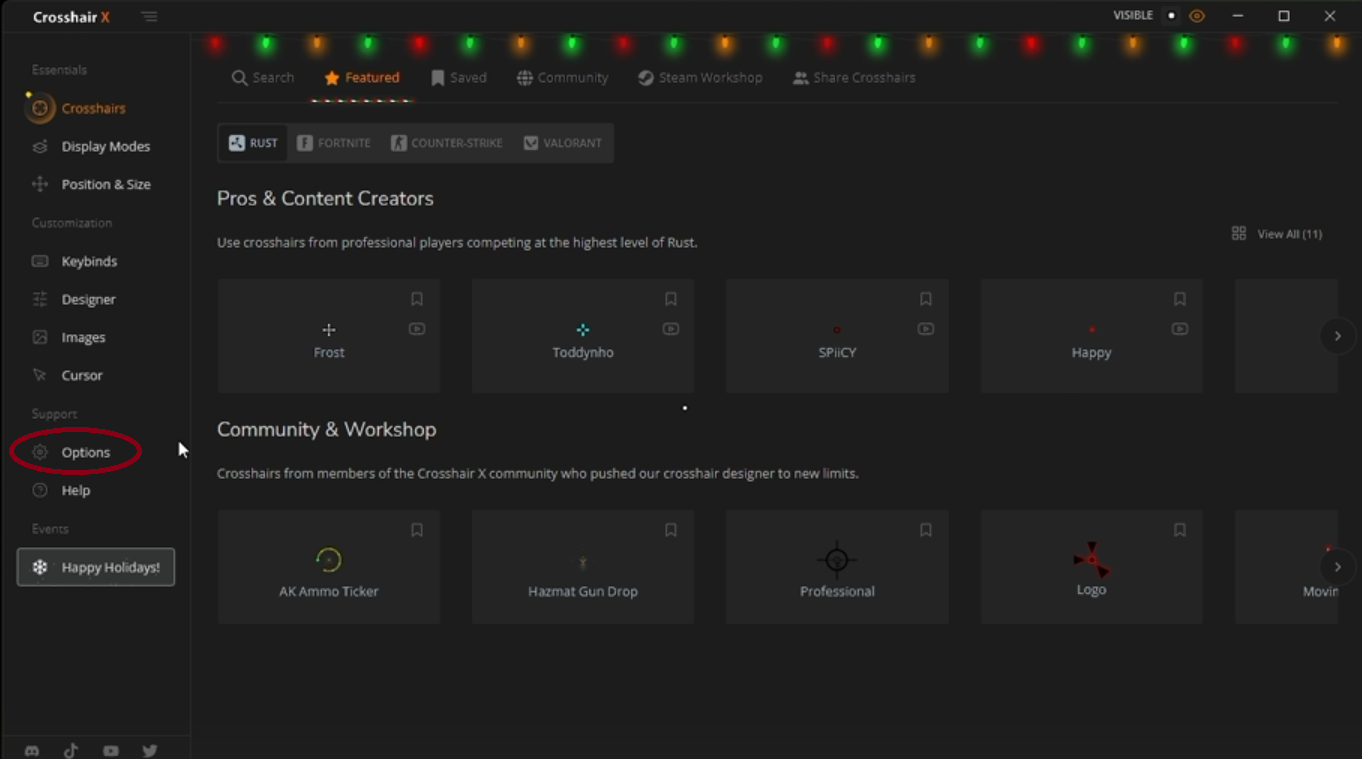Open Twitter link icon at bottom
The height and width of the screenshot is (759, 1362).
click(x=150, y=751)
